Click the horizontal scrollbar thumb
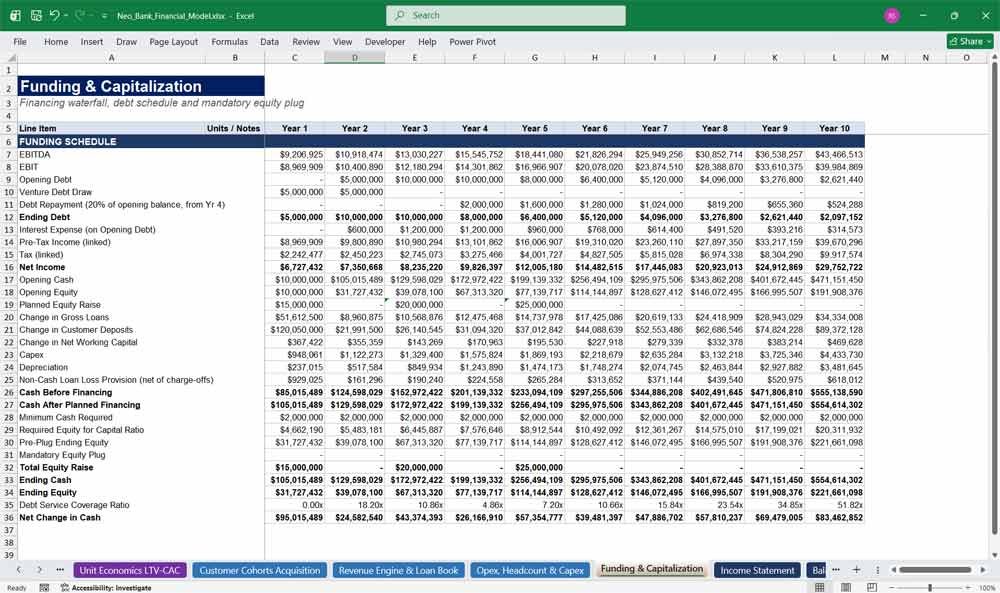The image size is (1000, 593). (x=935, y=570)
